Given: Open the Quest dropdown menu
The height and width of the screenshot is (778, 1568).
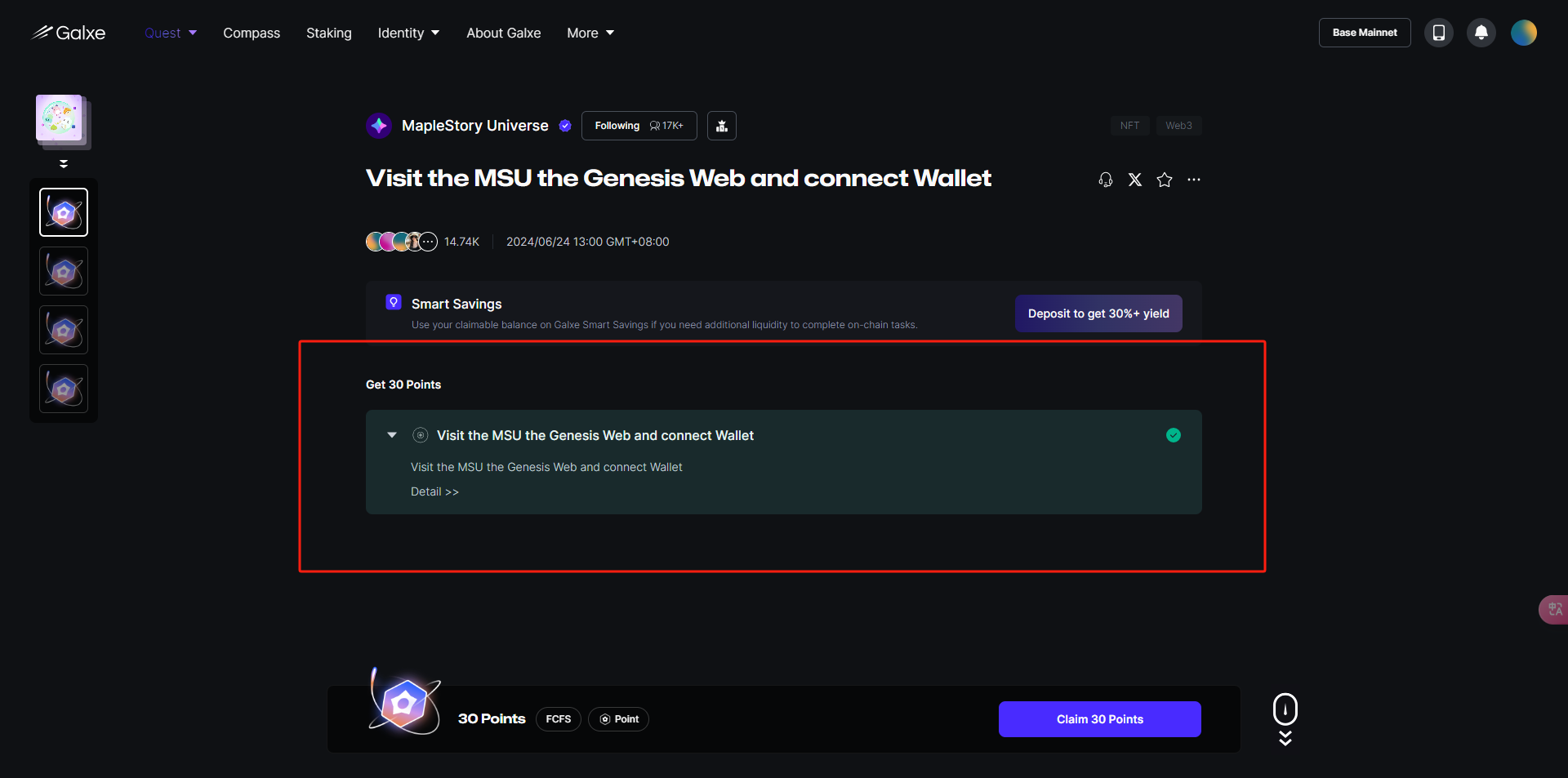Looking at the screenshot, I should pos(171,33).
